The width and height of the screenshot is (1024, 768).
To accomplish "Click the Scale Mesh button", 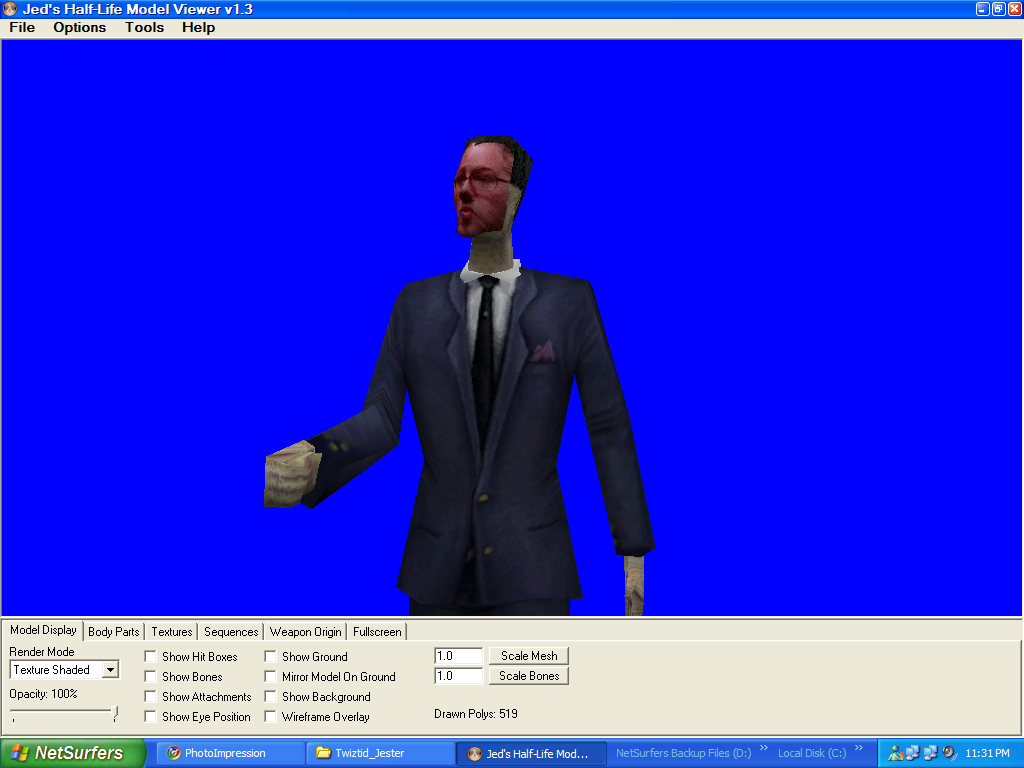I will [529, 656].
